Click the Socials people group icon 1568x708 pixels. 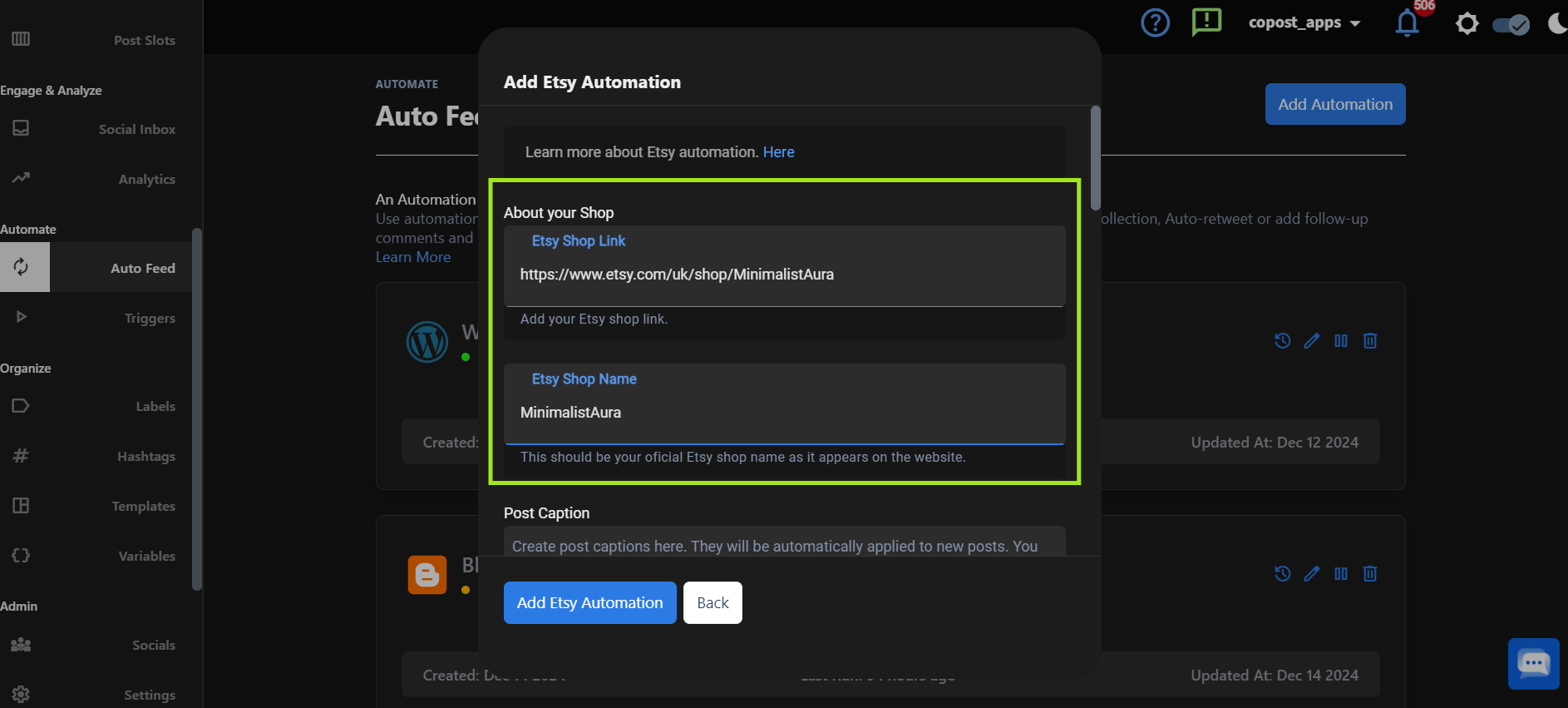(21, 645)
